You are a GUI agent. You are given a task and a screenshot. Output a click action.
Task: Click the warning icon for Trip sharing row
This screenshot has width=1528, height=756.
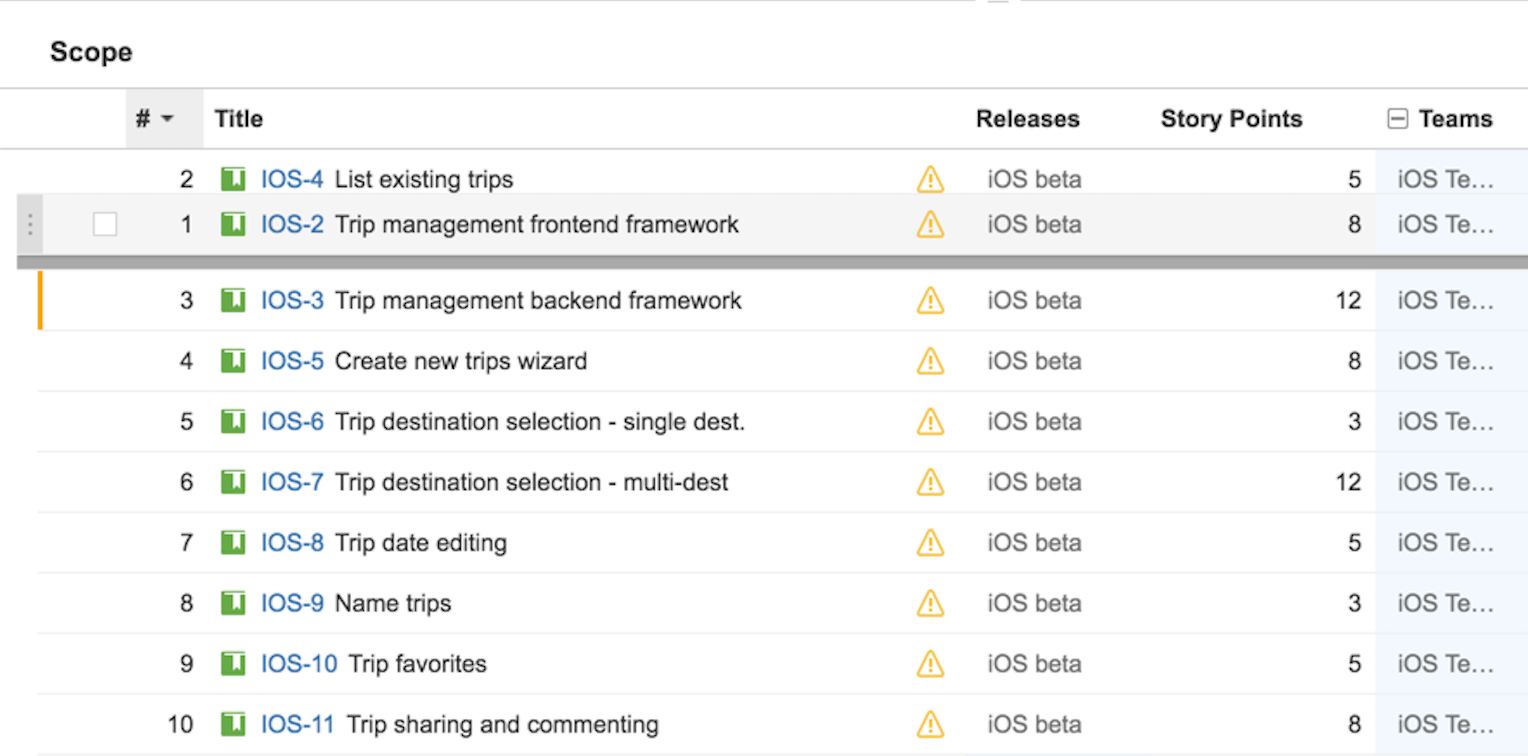point(930,724)
